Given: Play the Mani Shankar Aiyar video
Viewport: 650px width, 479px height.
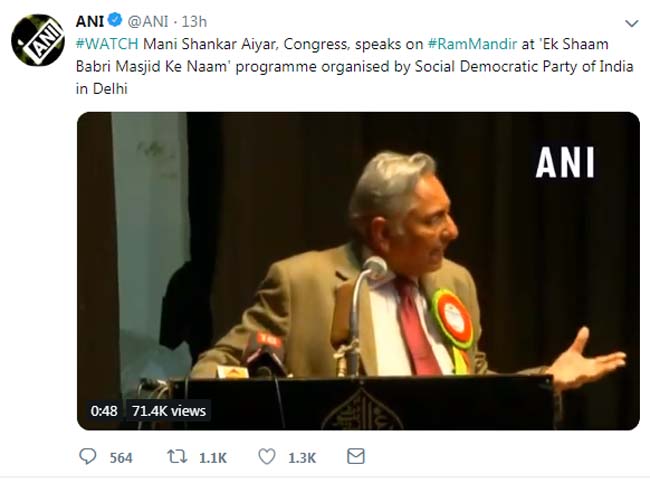Looking at the screenshot, I should pyautogui.click(x=358, y=270).
